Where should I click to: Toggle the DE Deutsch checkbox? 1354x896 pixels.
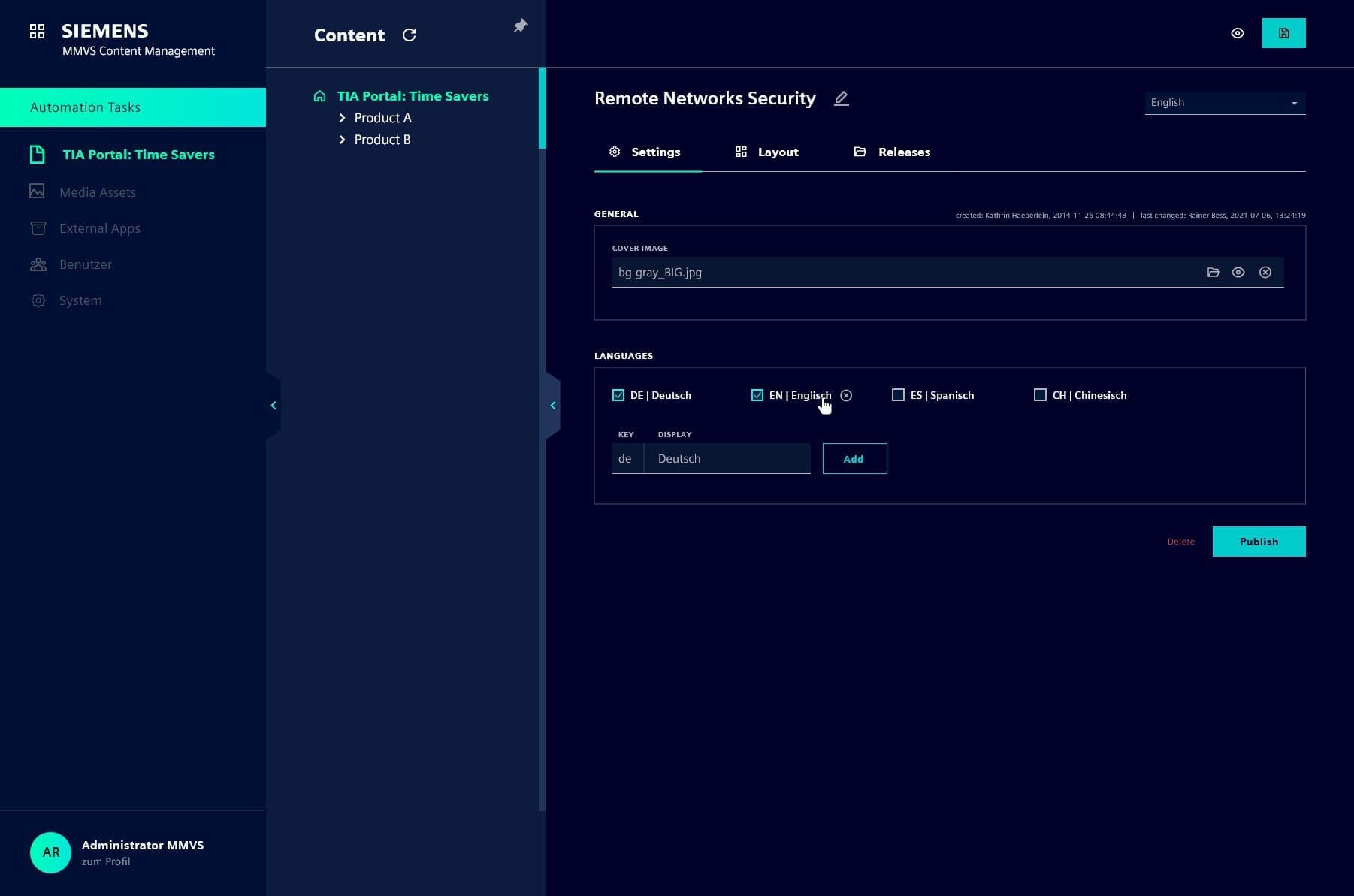tap(618, 395)
